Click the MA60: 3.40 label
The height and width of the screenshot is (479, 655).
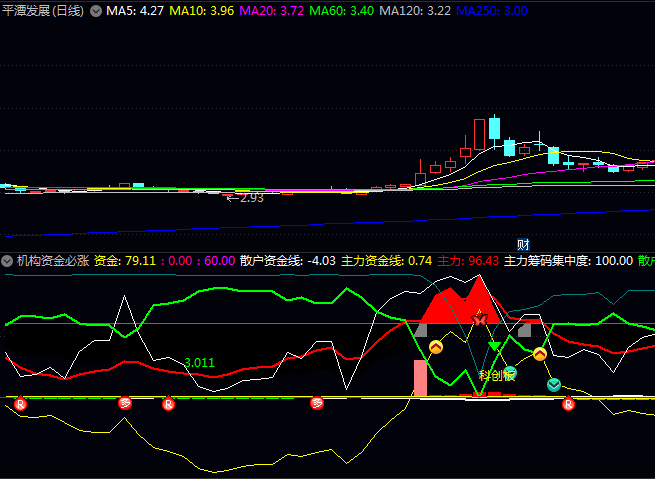coord(342,11)
